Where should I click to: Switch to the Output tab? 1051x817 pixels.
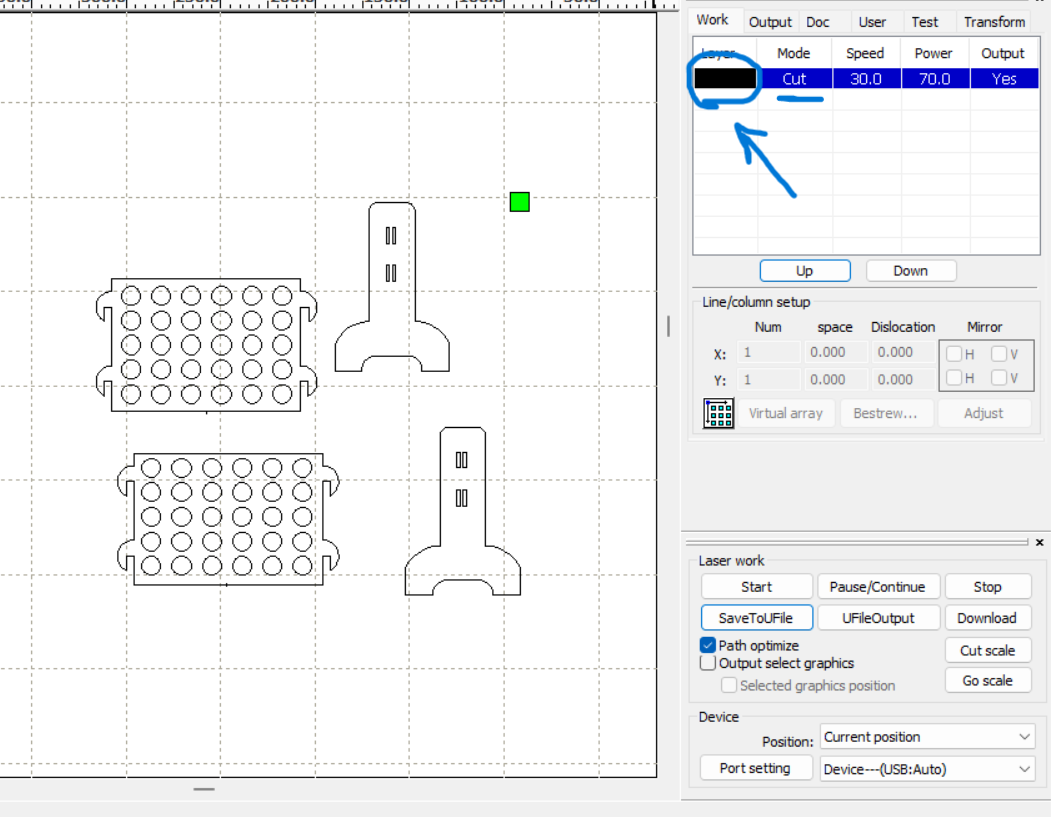770,22
